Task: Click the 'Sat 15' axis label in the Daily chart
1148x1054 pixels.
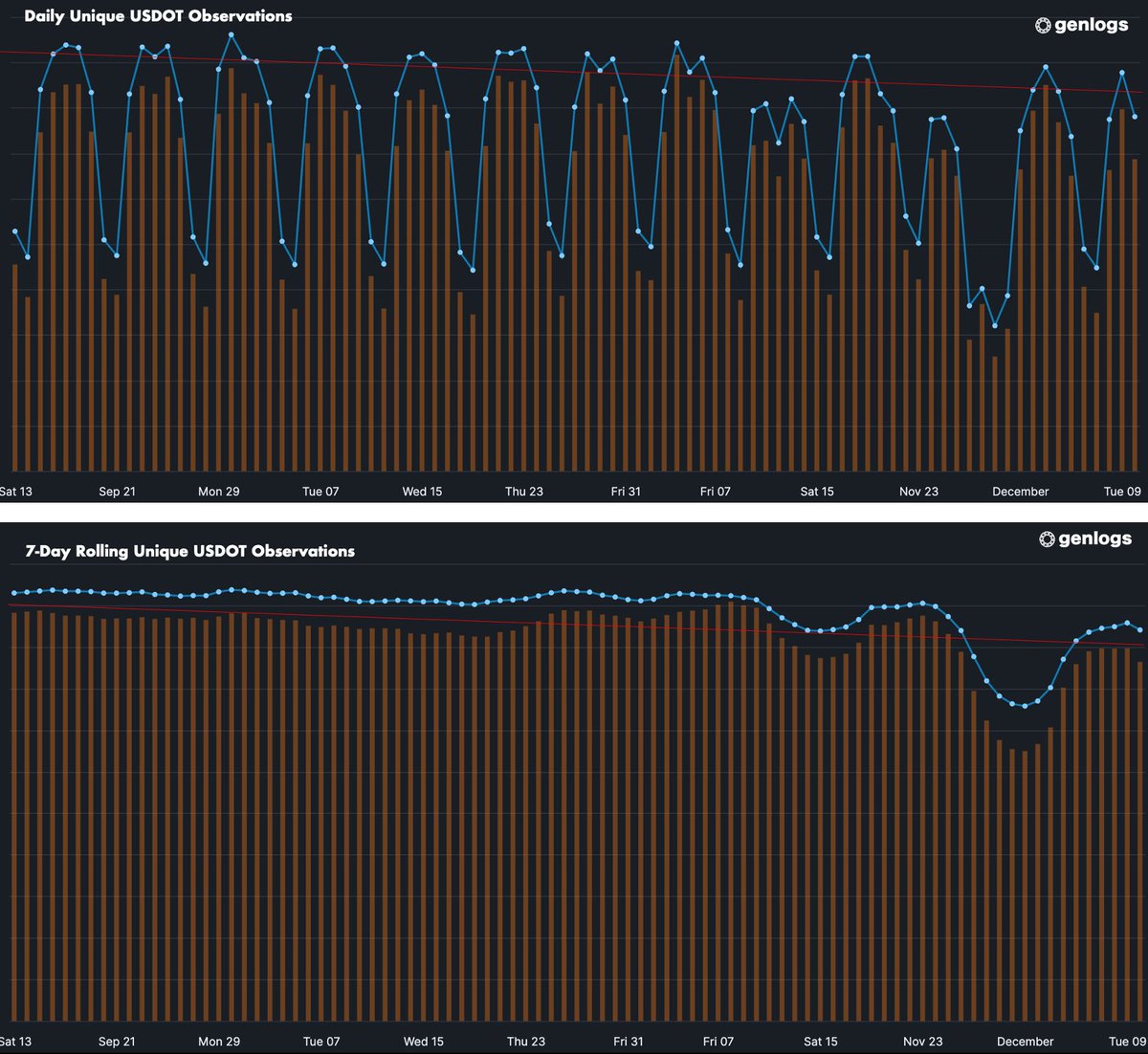Action: tap(817, 492)
